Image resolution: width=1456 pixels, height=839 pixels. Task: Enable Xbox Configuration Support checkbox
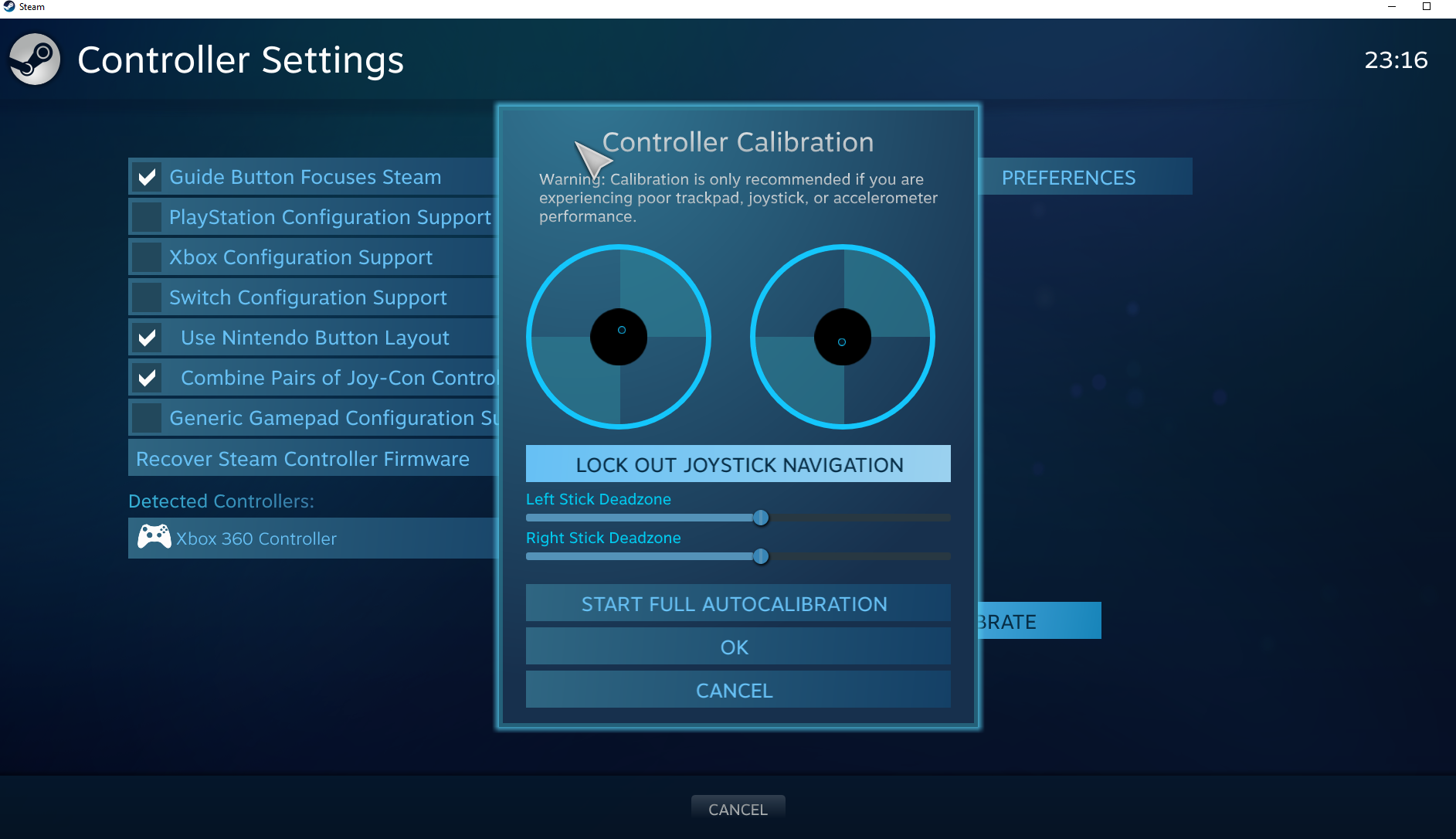(147, 257)
